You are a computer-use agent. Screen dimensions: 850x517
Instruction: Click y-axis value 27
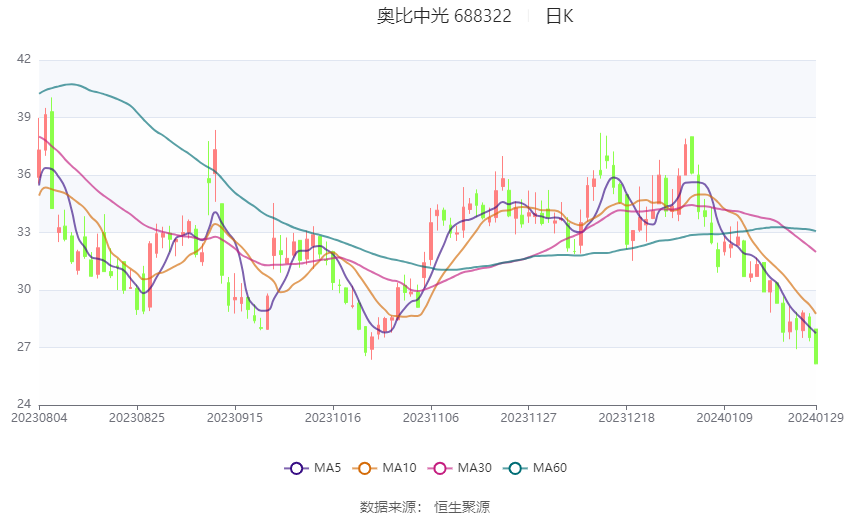[24, 346]
